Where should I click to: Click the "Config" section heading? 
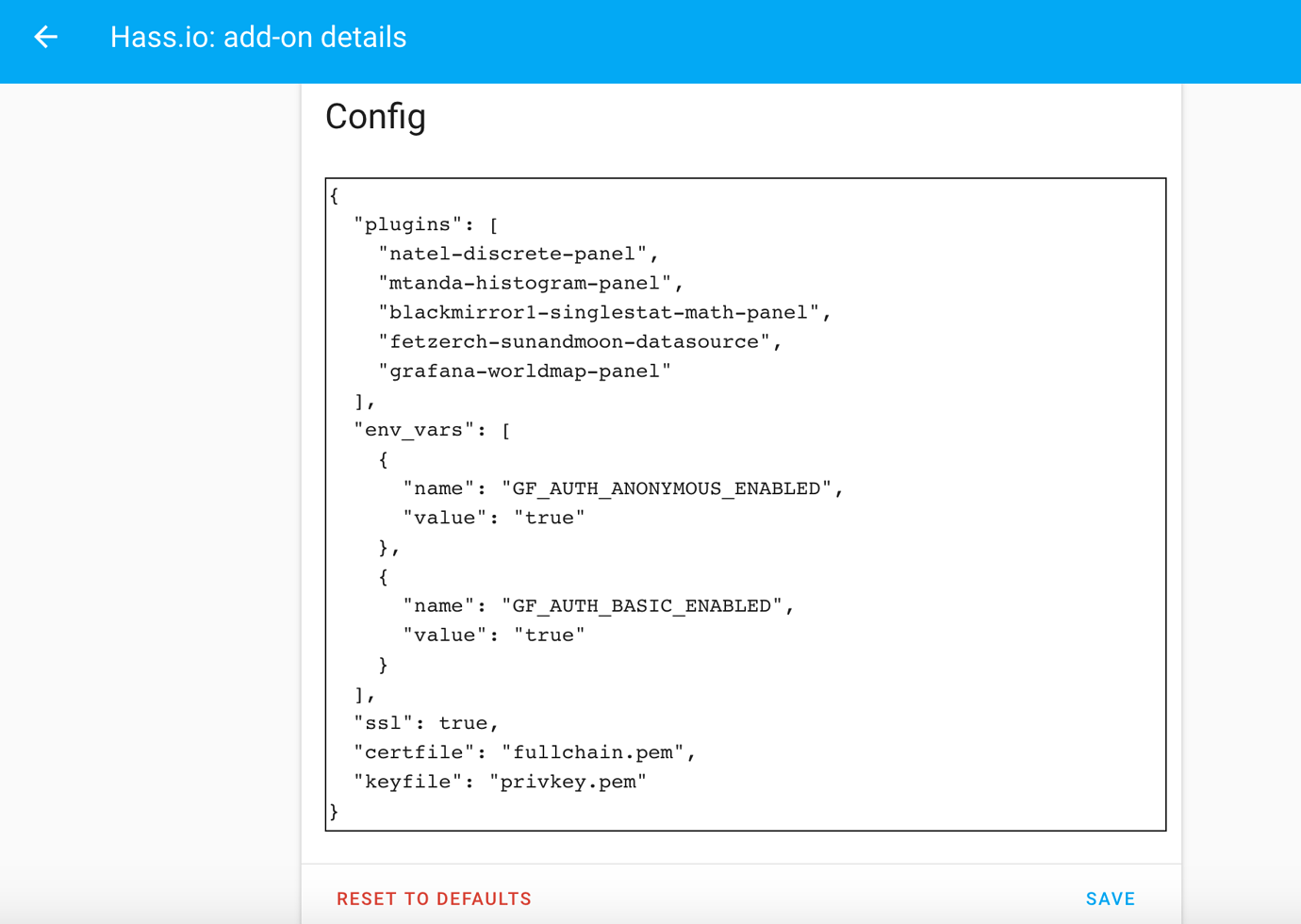click(x=375, y=117)
